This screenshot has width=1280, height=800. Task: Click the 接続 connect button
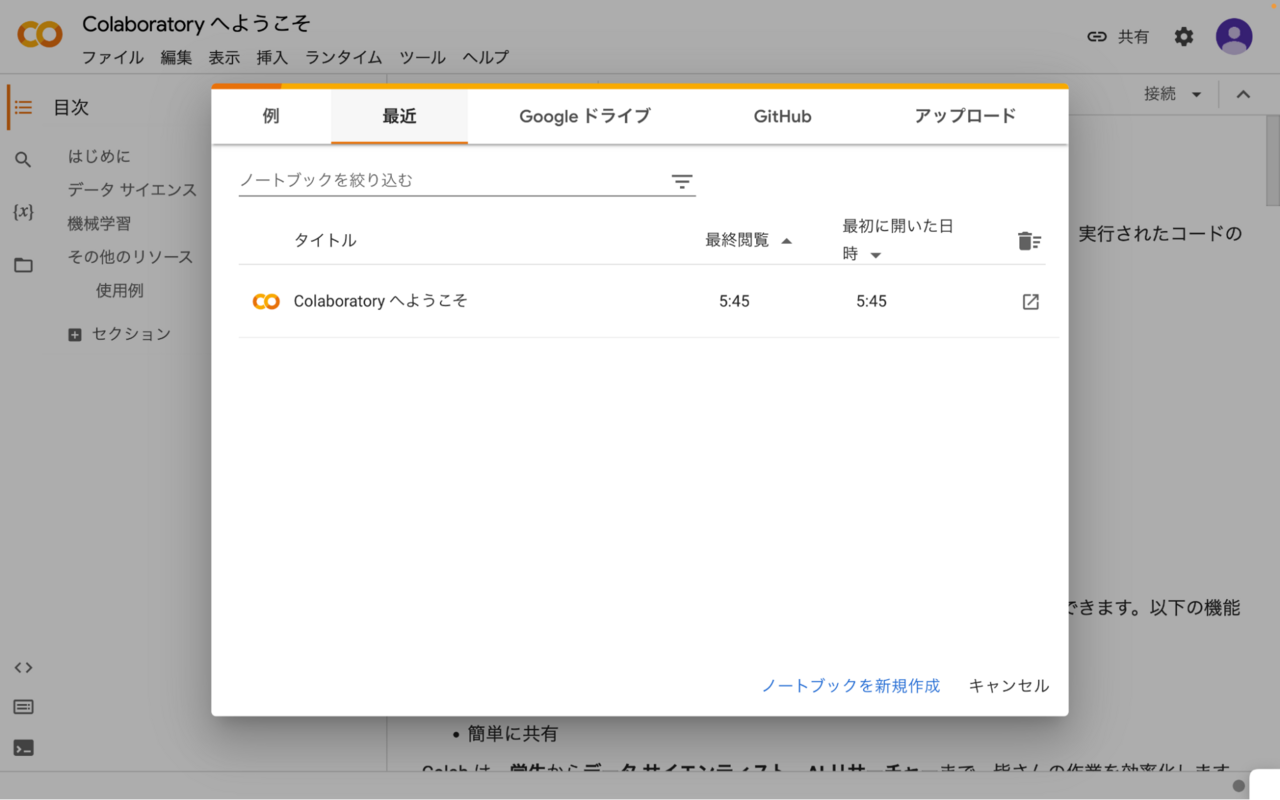(x=1160, y=94)
